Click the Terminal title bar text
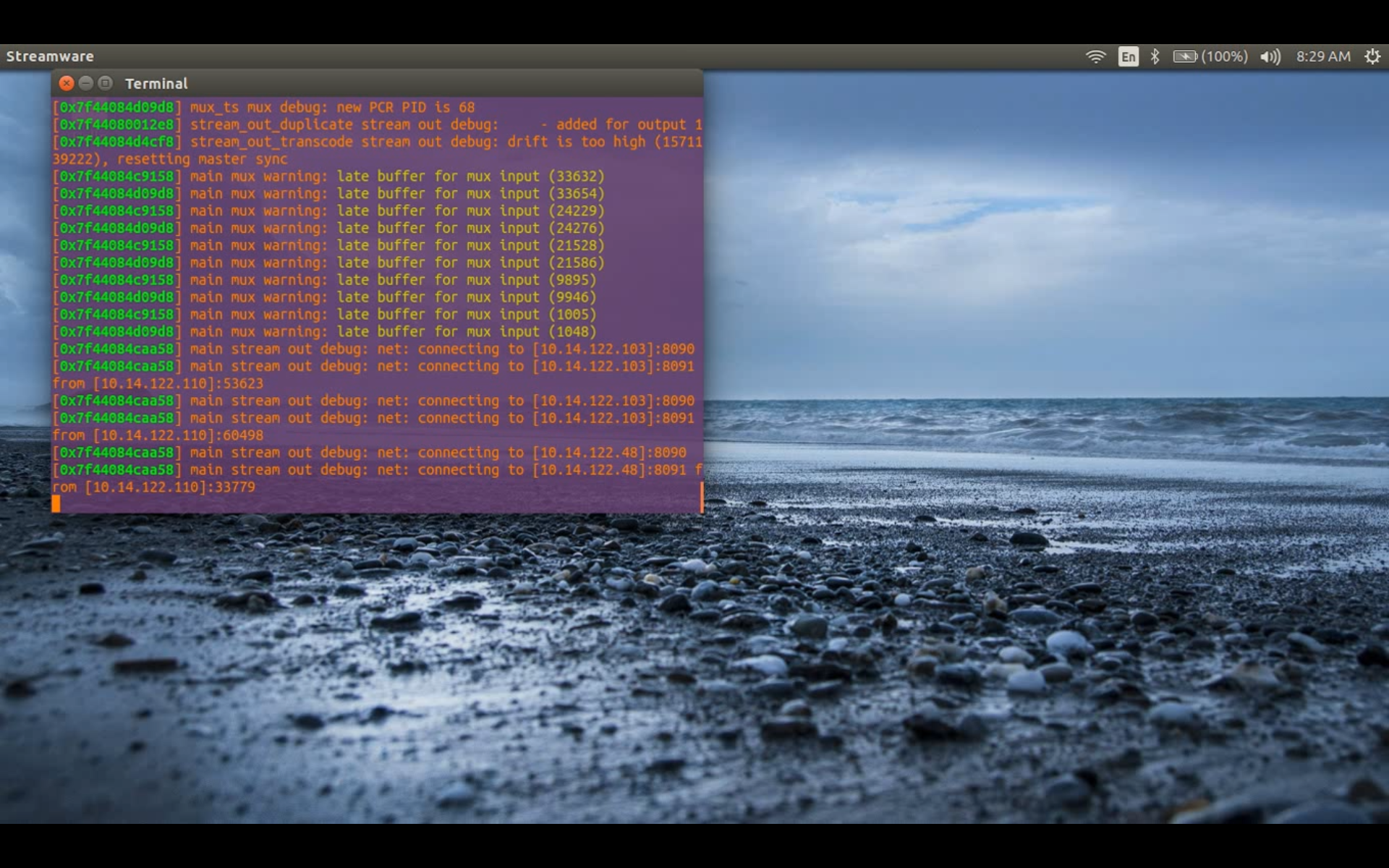 tap(156, 84)
